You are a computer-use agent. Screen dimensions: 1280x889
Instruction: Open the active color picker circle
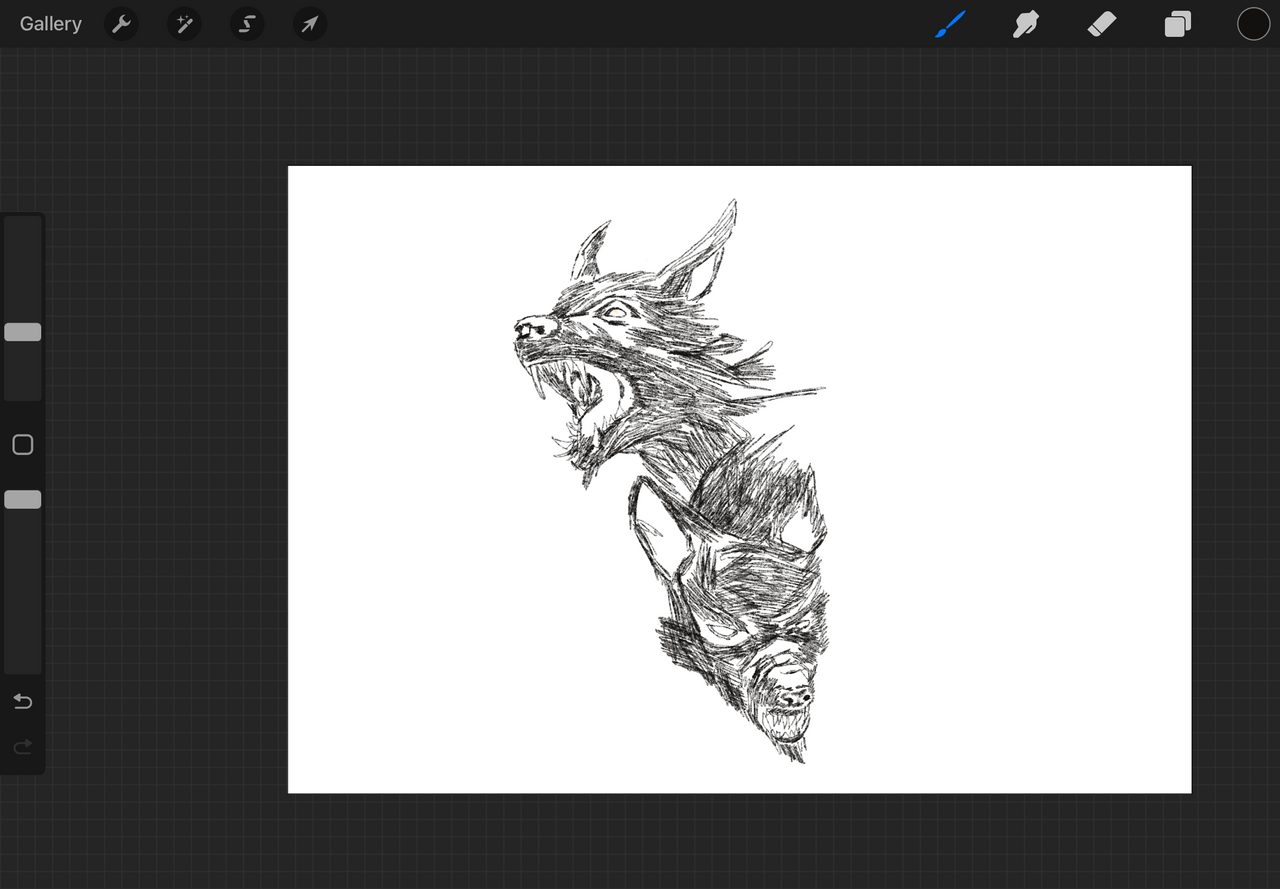pos(1253,24)
